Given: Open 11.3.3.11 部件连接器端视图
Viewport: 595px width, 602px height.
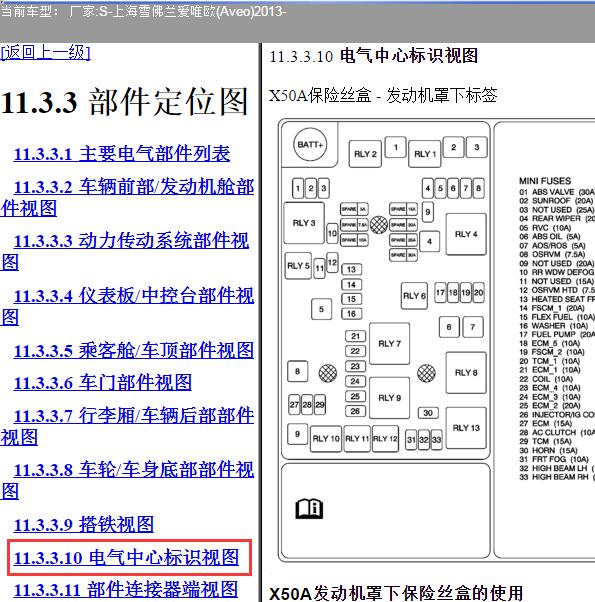Looking at the screenshot, I should pos(126,590).
